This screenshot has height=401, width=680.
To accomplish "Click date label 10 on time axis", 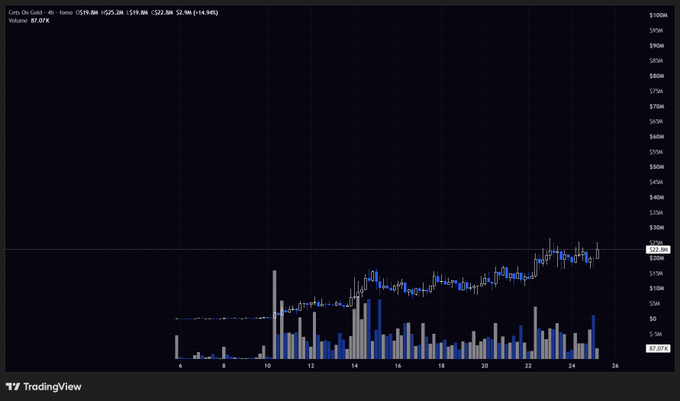I will coord(268,366).
